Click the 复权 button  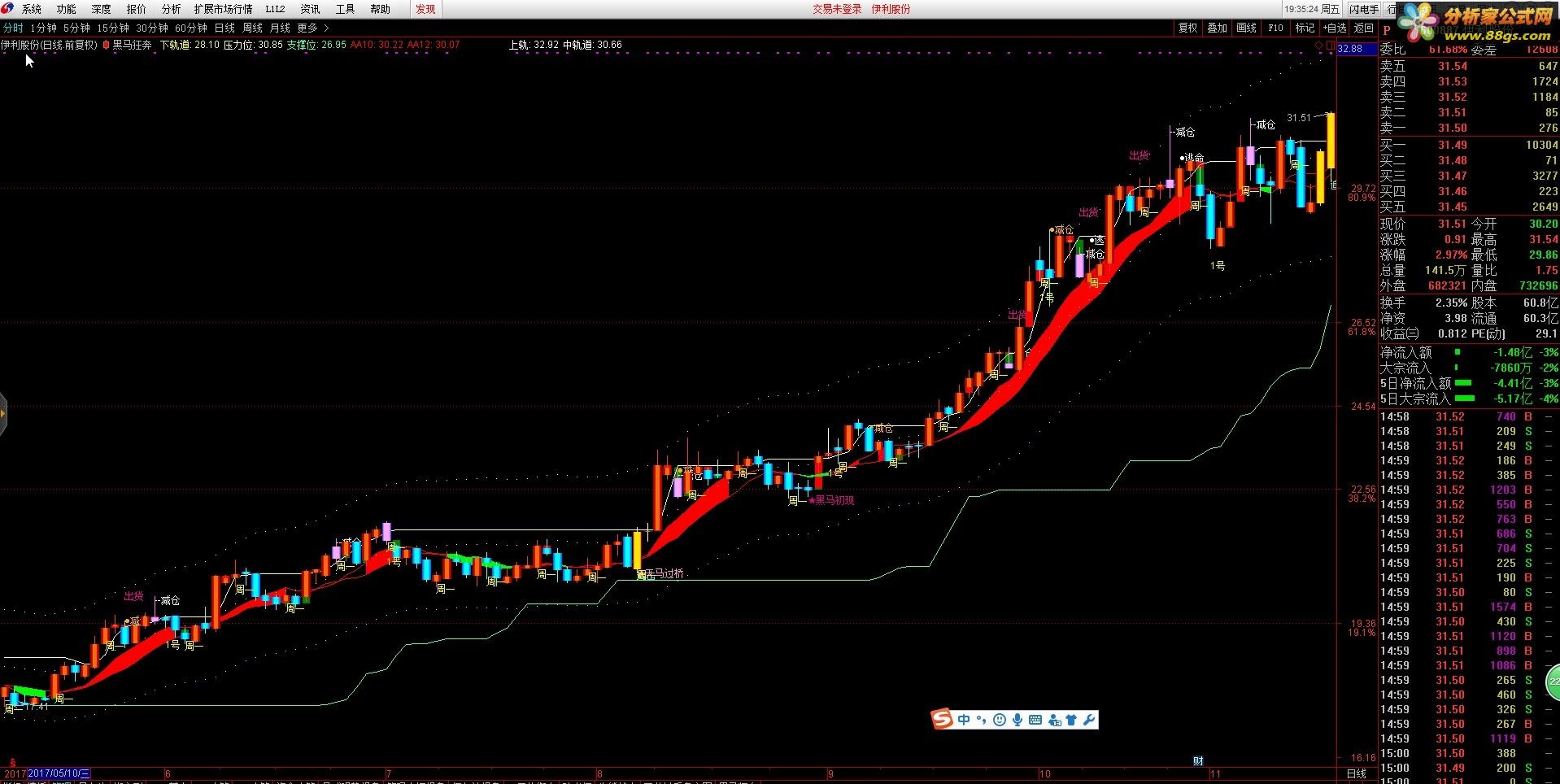(x=1187, y=28)
